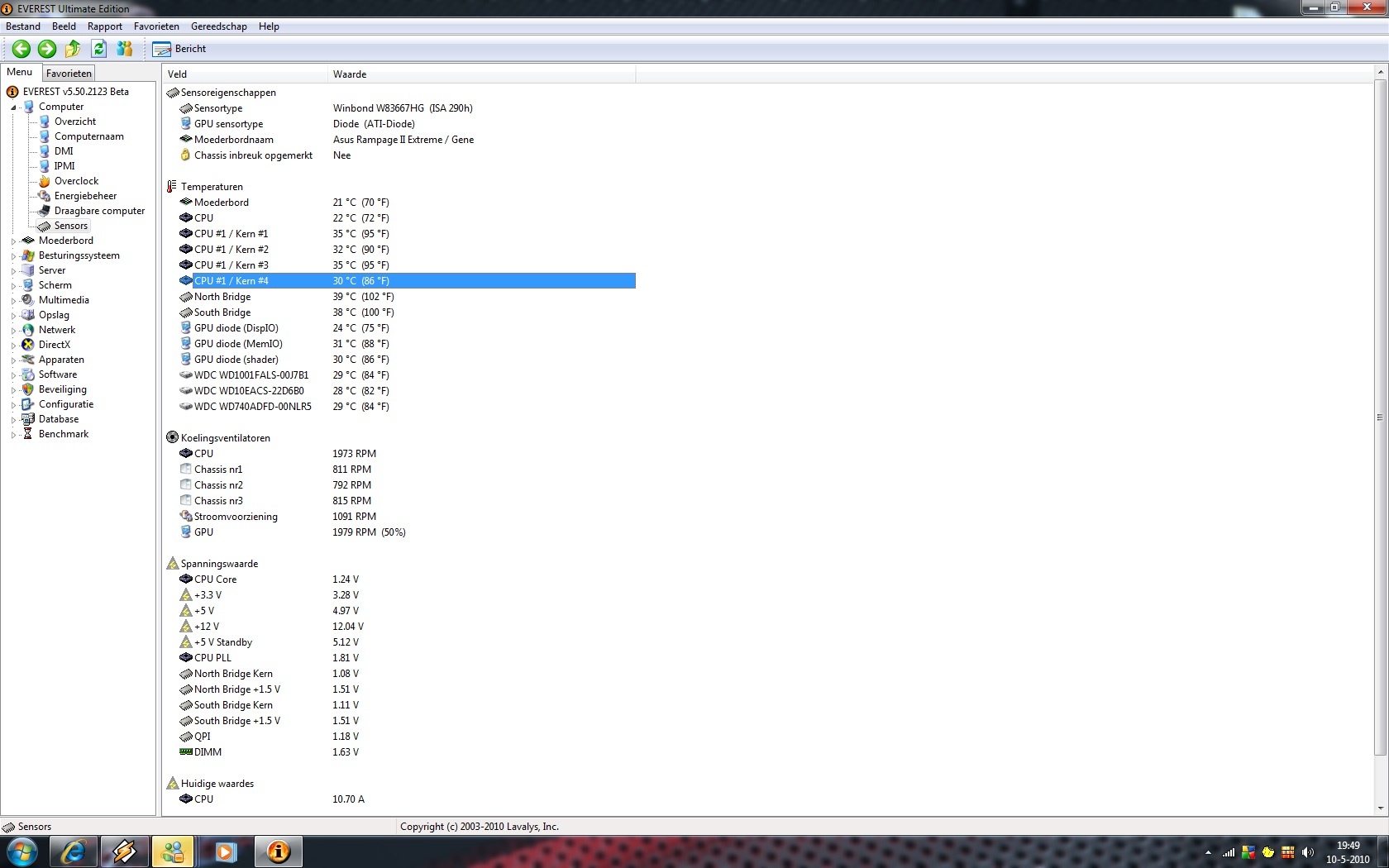Click the EVEREST icon in the taskbar

(x=279, y=851)
